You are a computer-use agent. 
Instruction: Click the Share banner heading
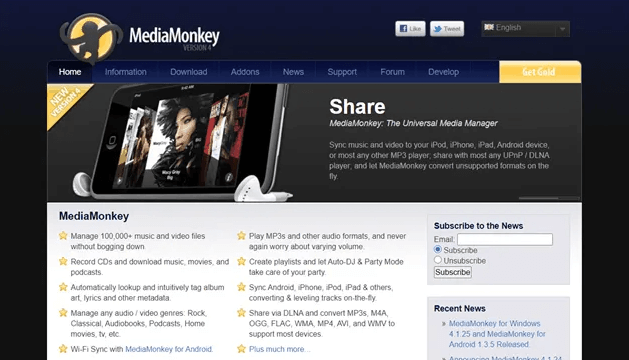point(357,107)
